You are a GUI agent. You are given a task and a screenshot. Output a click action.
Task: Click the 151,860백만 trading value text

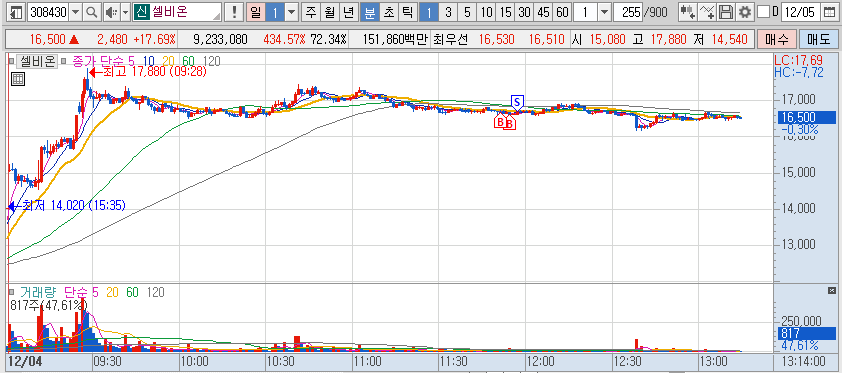(395, 39)
